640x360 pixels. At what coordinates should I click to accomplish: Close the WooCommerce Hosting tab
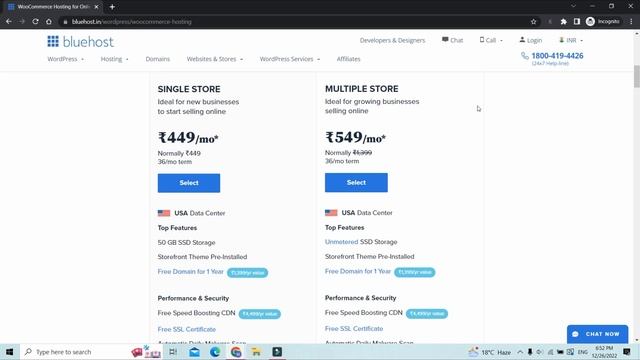[96, 7]
